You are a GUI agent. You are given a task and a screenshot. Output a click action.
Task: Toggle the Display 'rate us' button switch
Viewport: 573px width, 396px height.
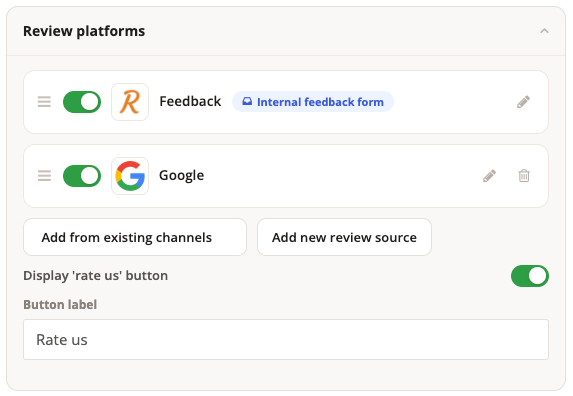click(530, 276)
